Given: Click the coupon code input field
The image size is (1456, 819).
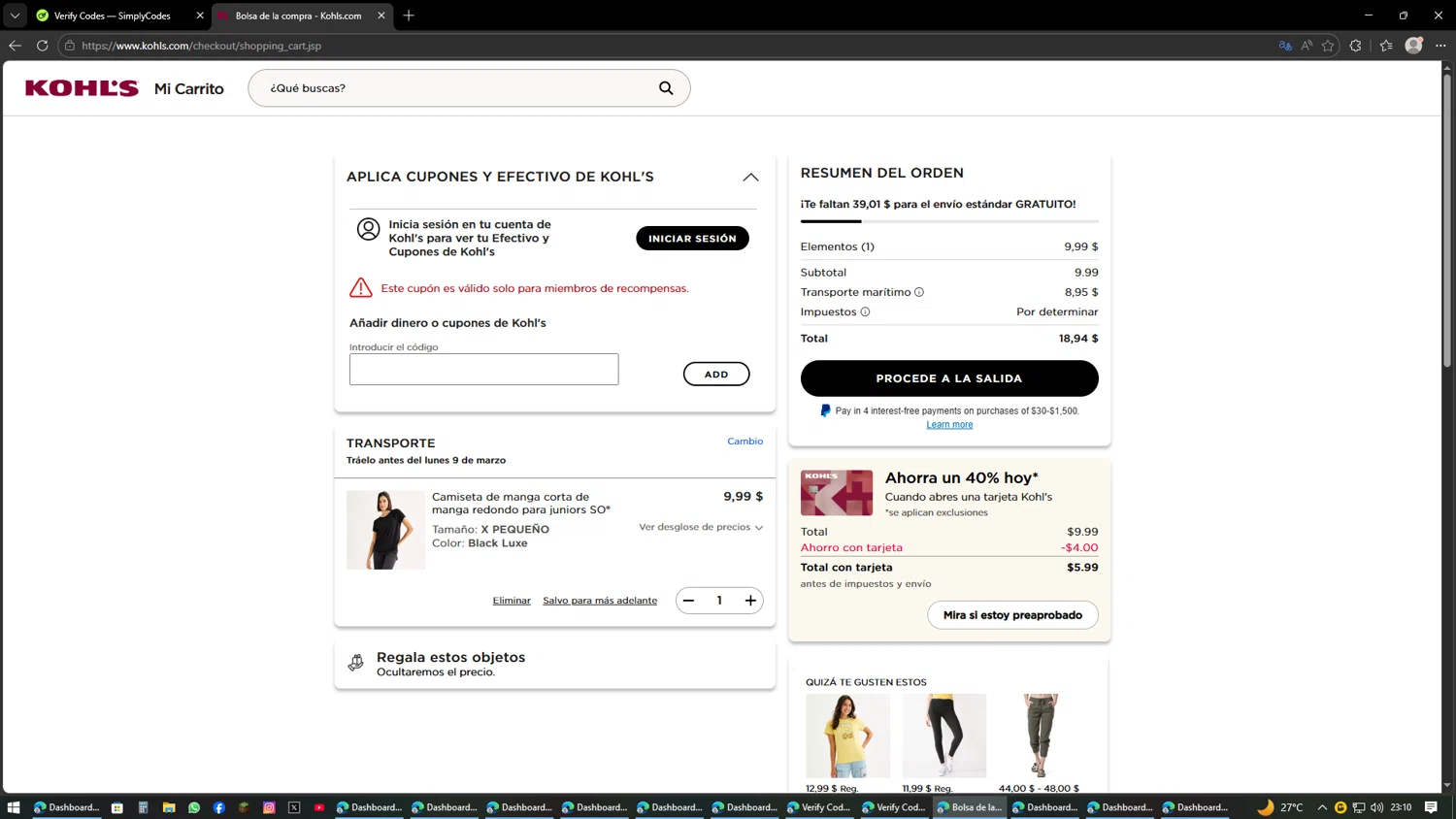Looking at the screenshot, I should click(x=483, y=369).
